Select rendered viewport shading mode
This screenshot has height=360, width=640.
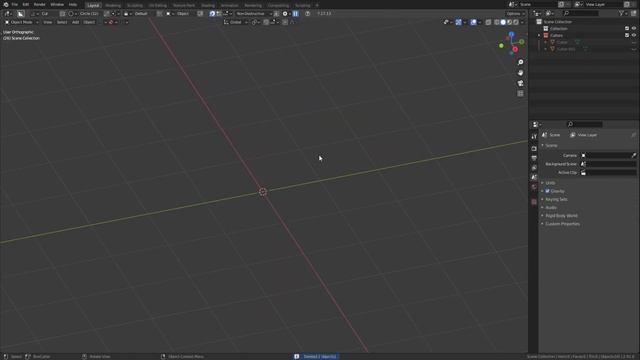(x=516, y=22)
